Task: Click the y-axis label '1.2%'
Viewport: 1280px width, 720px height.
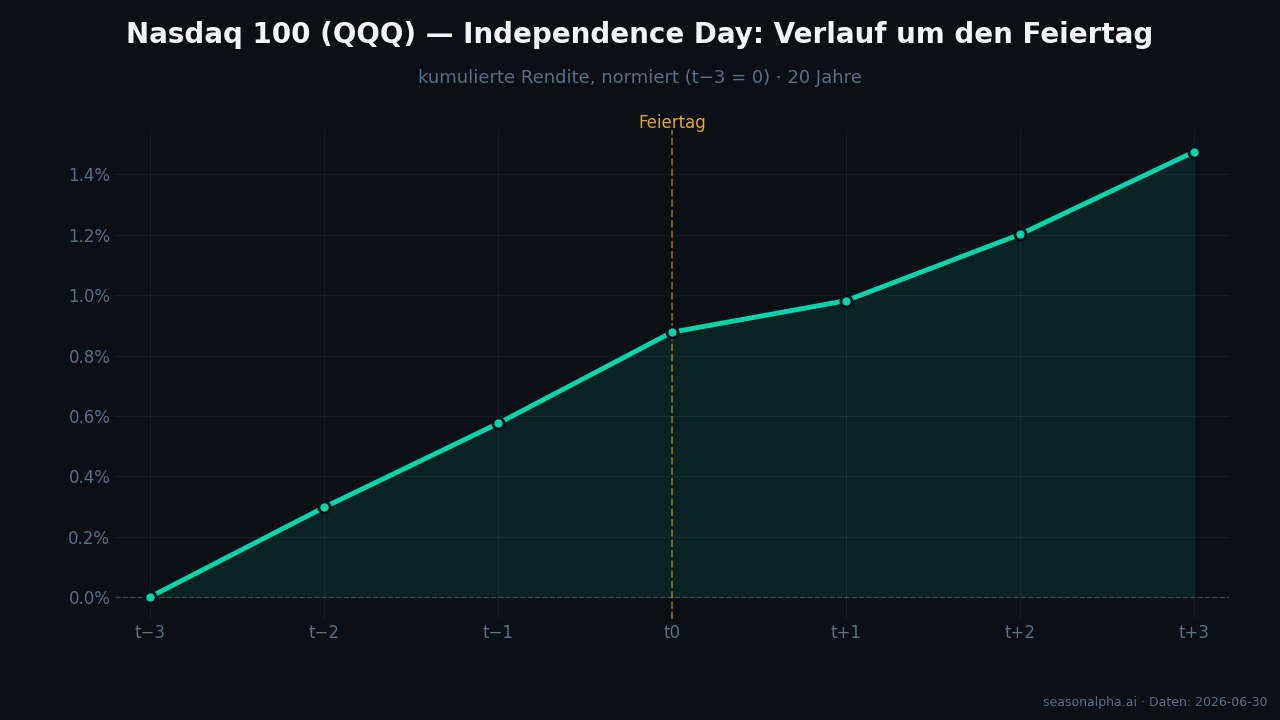Action: [x=89, y=235]
